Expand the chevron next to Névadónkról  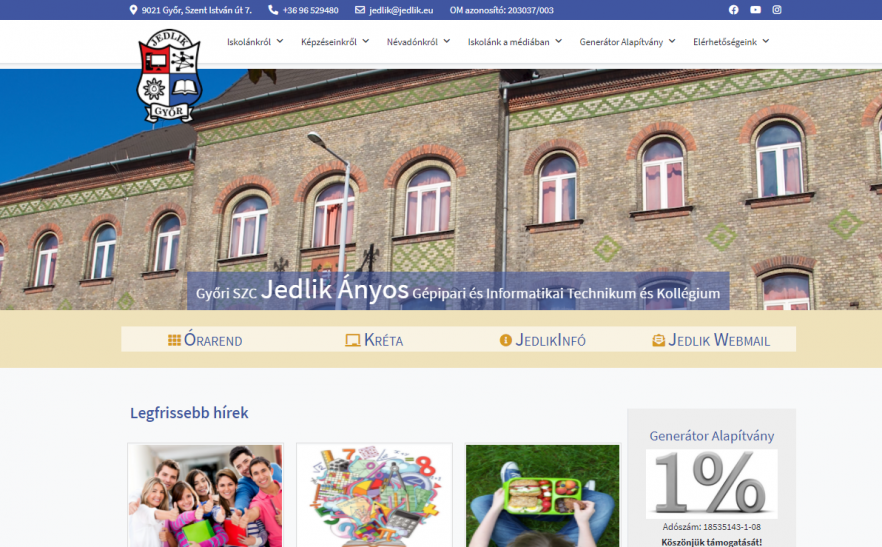(x=447, y=41)
